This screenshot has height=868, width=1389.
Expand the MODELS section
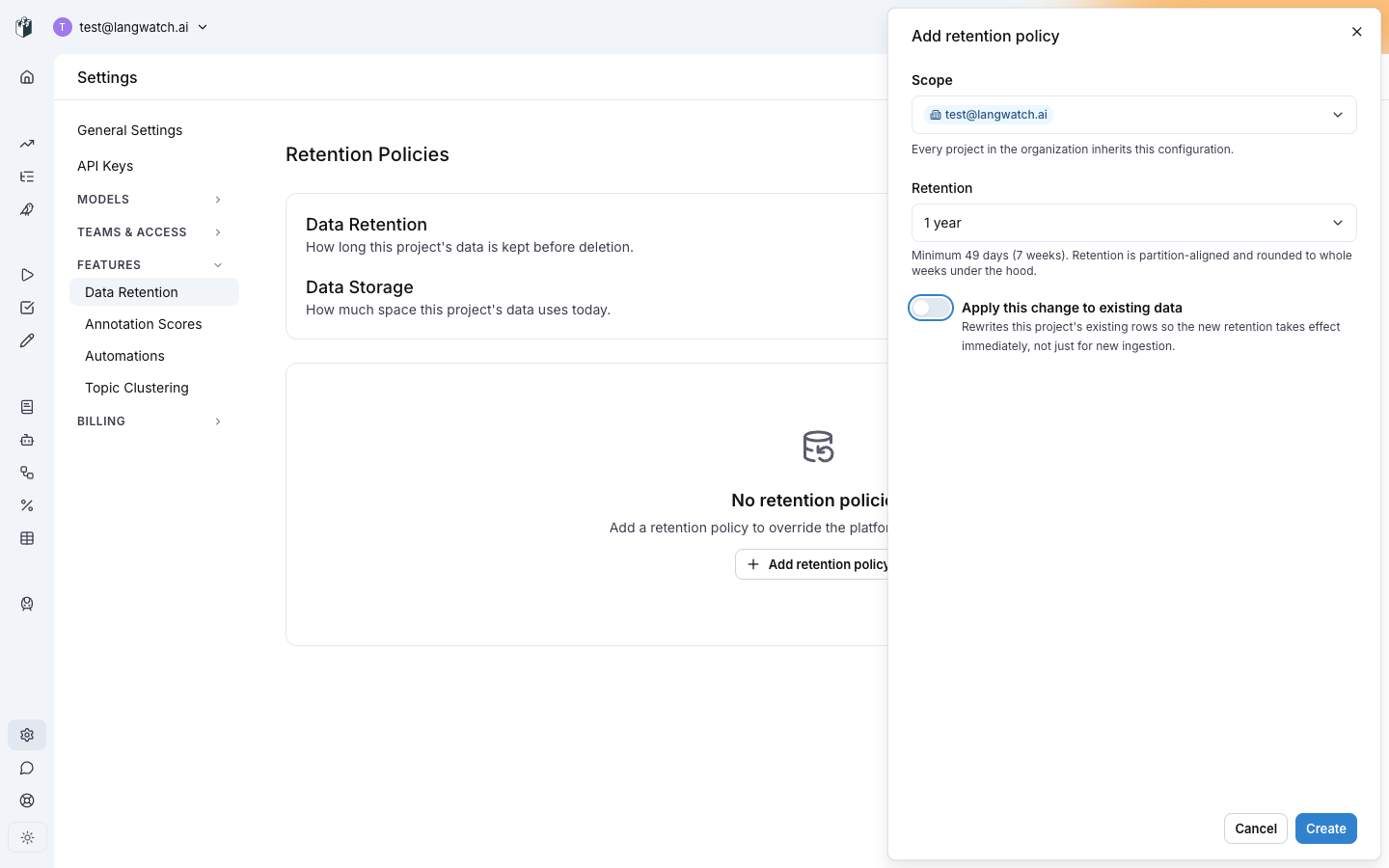pos(150,200)
